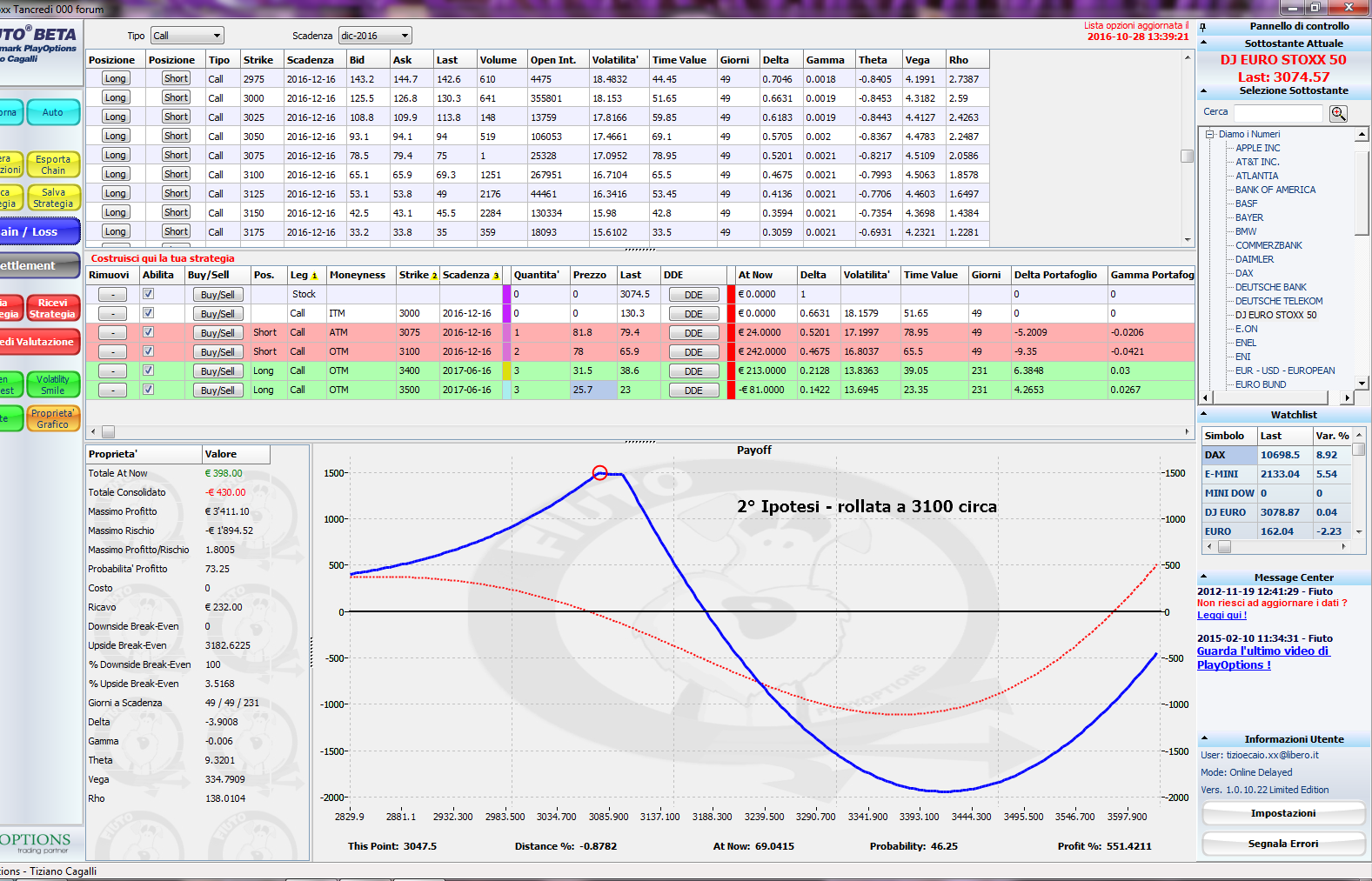Toggle Abilita checkbox for the Long 3500 call
Screen dimensions: 1372x881
148,390
